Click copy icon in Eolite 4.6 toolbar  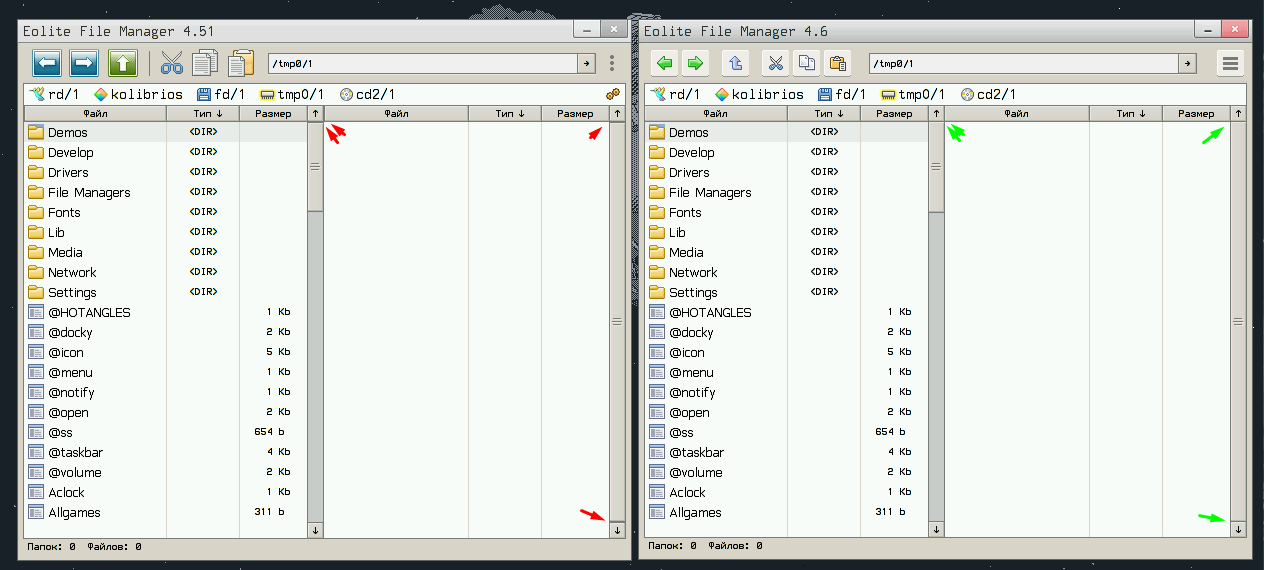point(806,64)
